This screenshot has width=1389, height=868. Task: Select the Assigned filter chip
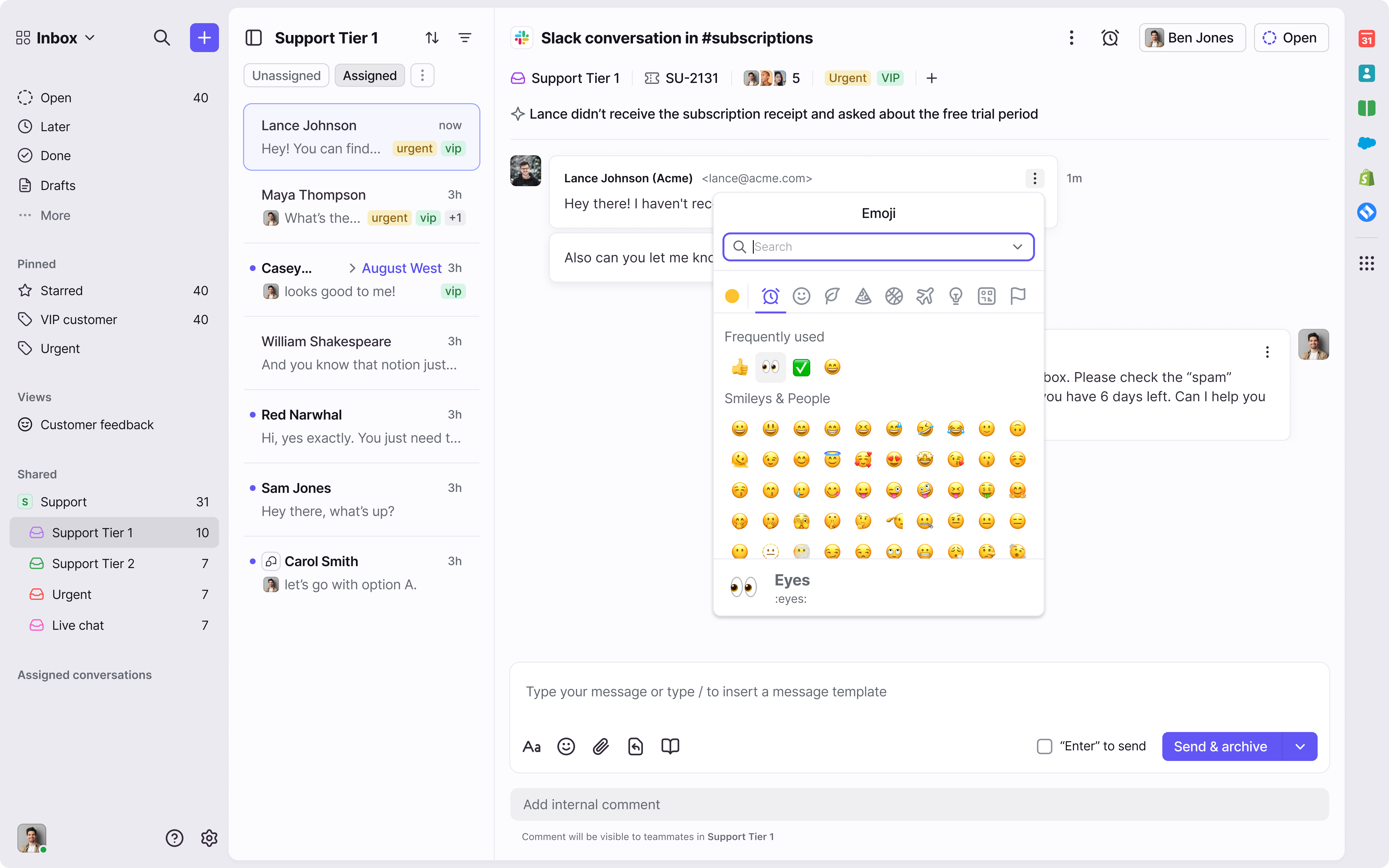(x=370, y=76)
